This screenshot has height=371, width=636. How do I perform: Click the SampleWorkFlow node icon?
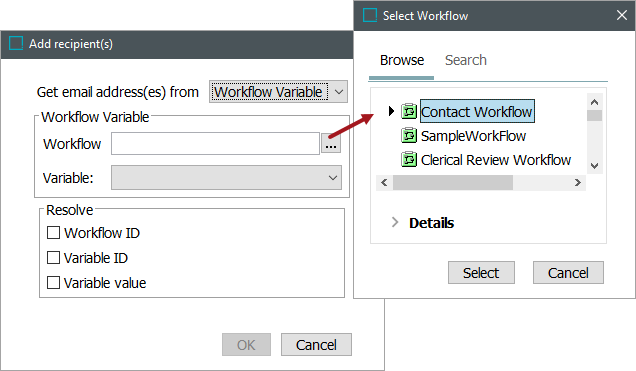[x=409, y=135]
